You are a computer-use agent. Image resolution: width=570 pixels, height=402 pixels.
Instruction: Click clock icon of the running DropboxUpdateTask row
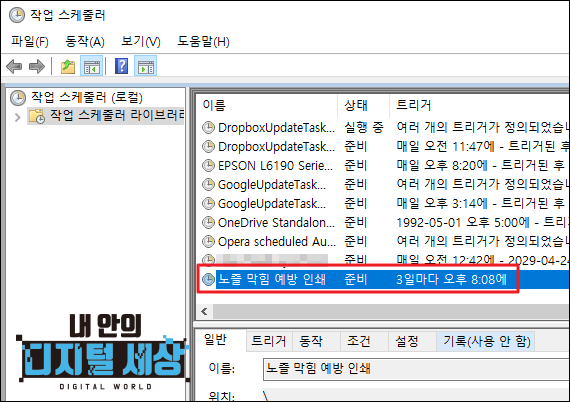[208, 127]
